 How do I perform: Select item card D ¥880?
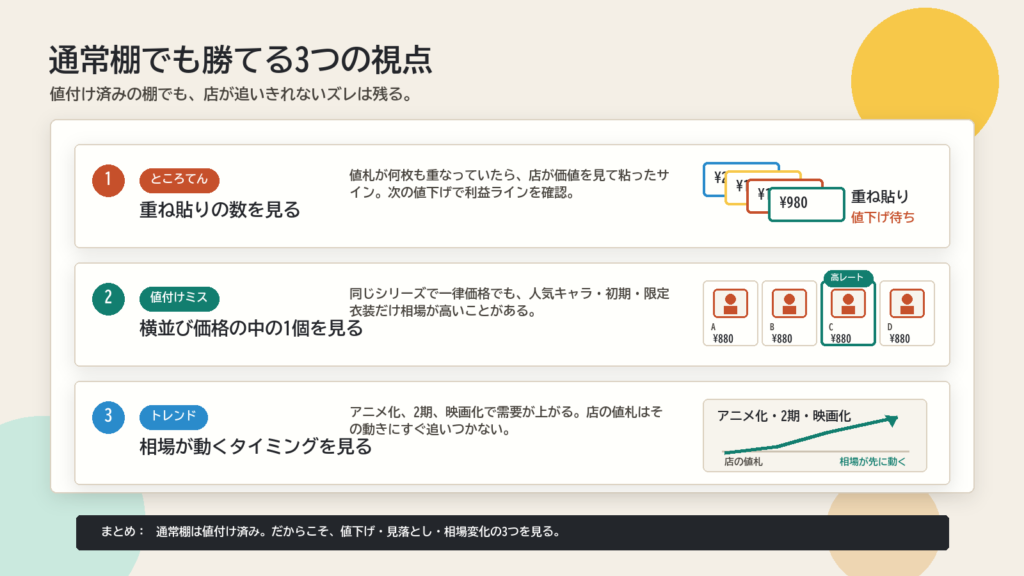click(907, 313)
